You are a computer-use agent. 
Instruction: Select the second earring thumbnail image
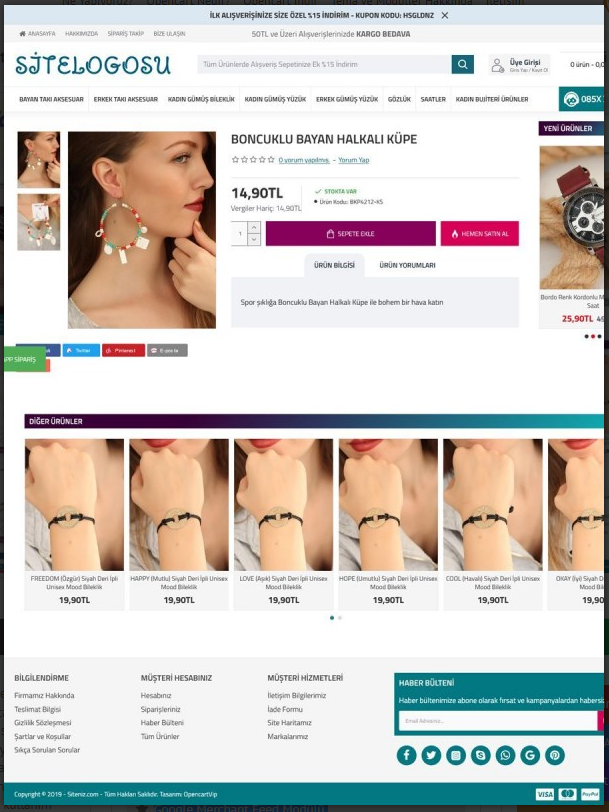(x=39, y=222)
